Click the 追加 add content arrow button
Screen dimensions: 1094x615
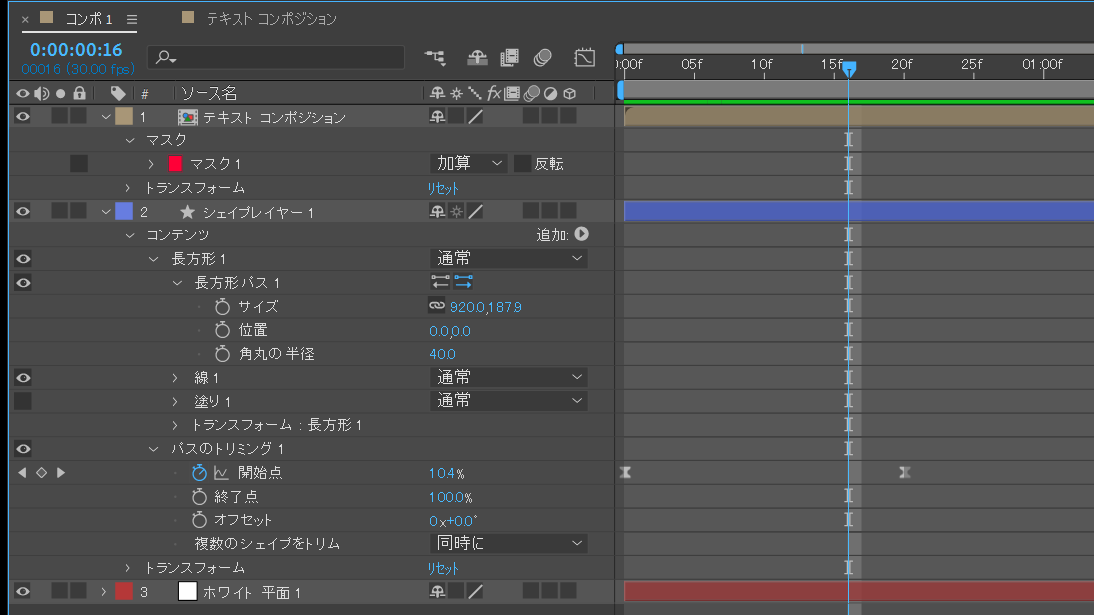[x=581, y=234]
